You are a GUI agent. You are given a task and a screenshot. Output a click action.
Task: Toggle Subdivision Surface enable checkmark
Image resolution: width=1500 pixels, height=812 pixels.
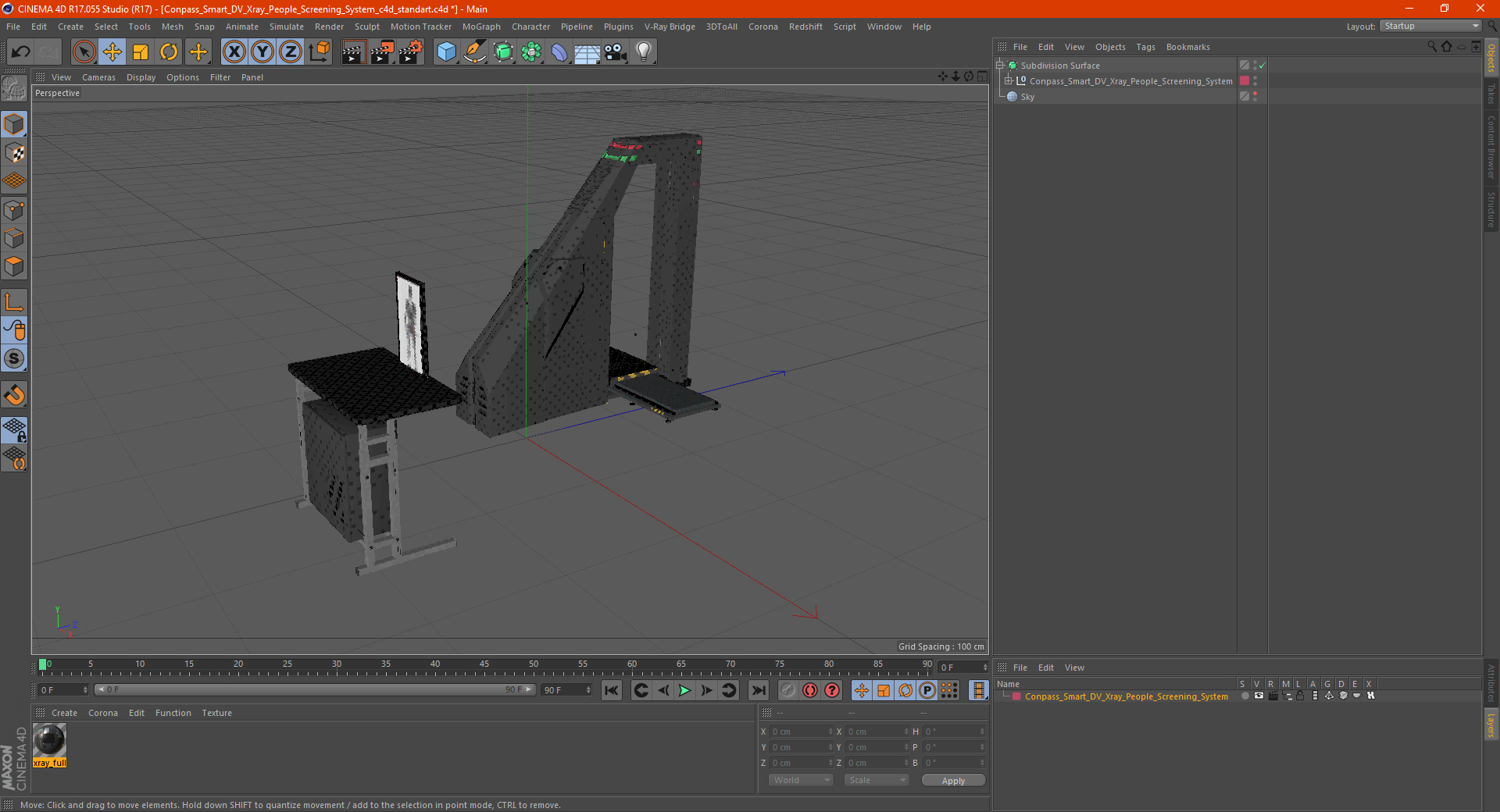tap(1262, 66)
